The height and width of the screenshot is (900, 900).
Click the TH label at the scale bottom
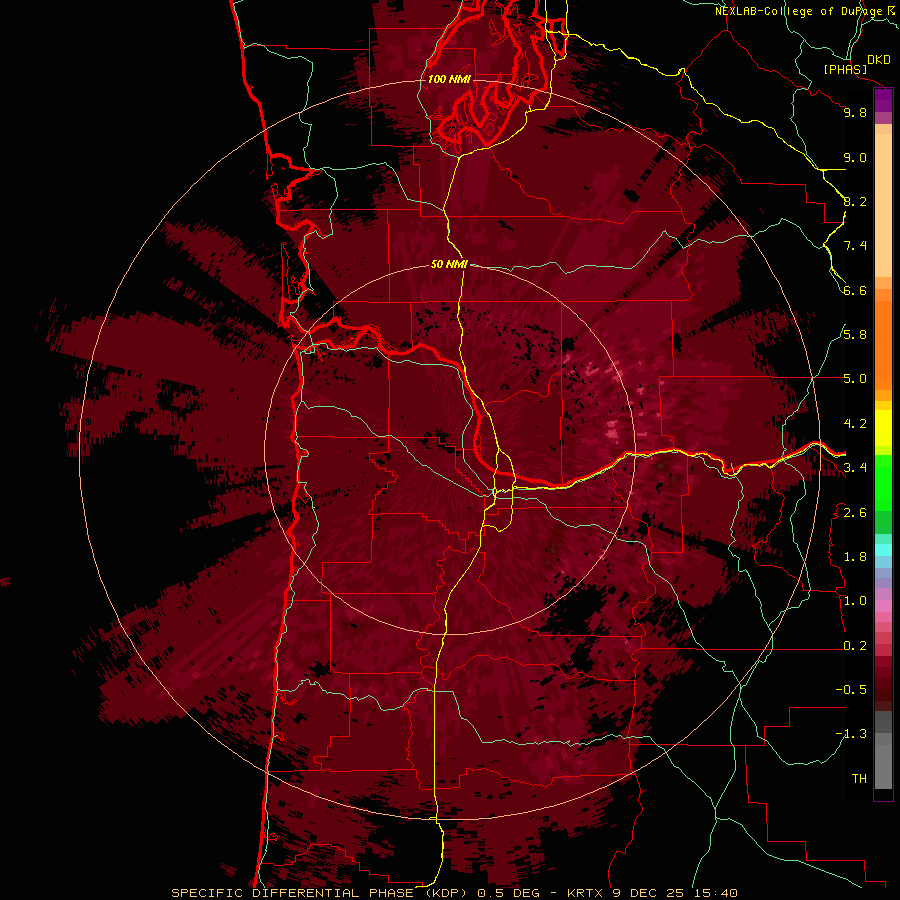pos(859,779)
